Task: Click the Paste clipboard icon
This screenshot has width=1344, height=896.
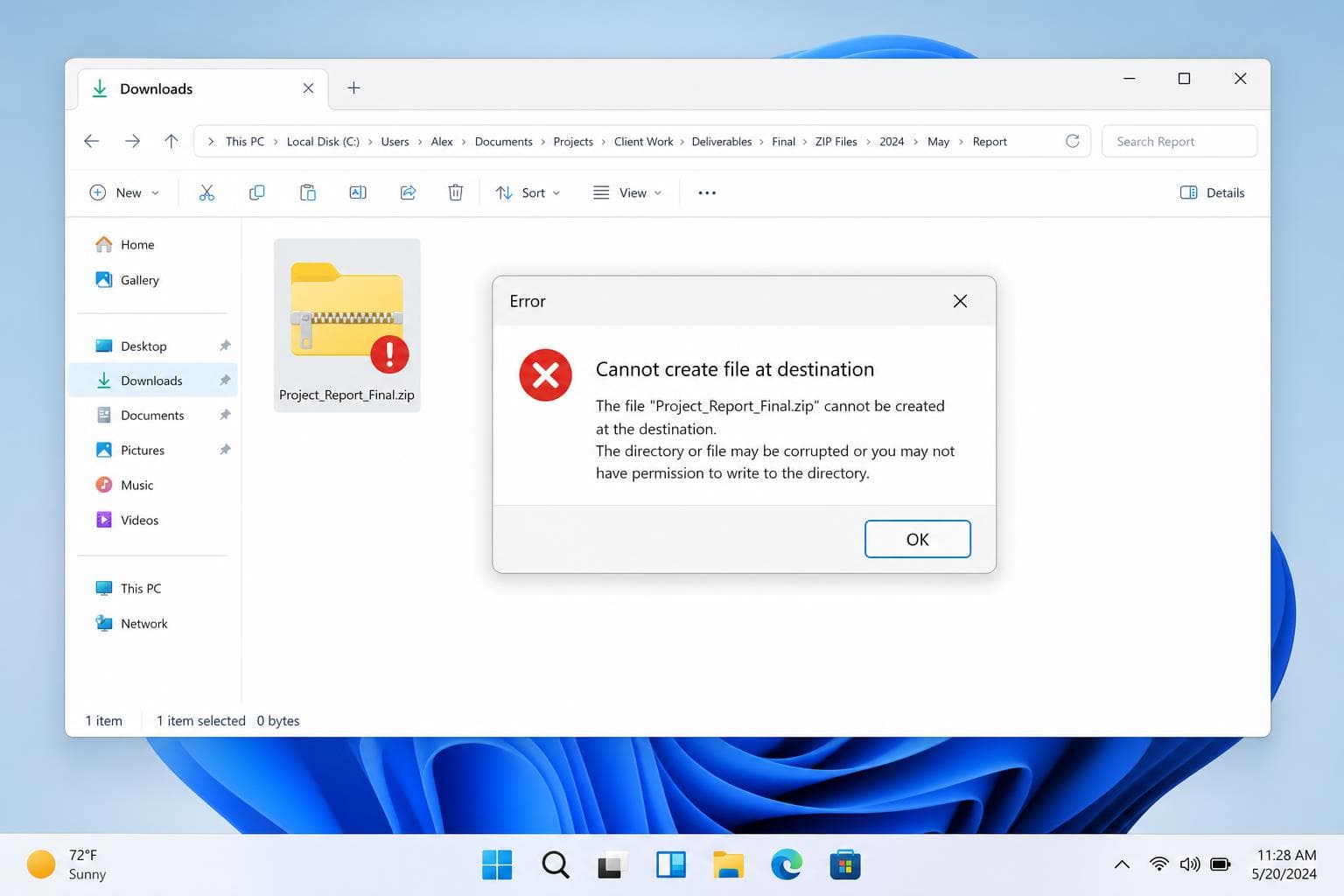Action: click(x=307, y=192)
